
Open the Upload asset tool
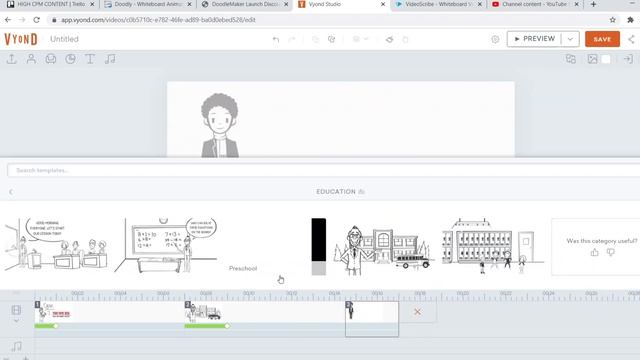[11, 59]
